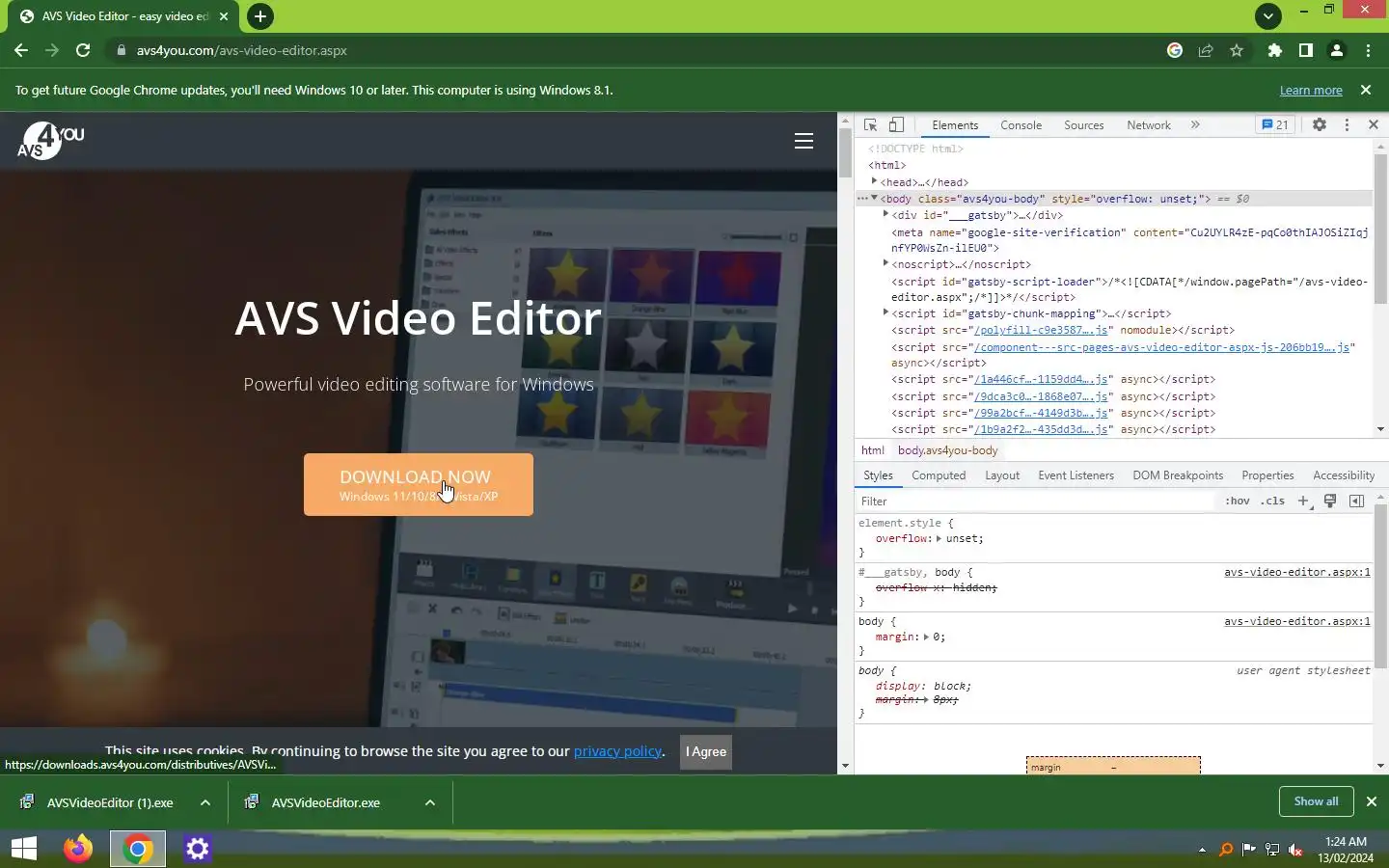Expand the ___gatsby div node
Image resolution: width=1389 pixels, height=868 pixels.
(x=885, y=215)
